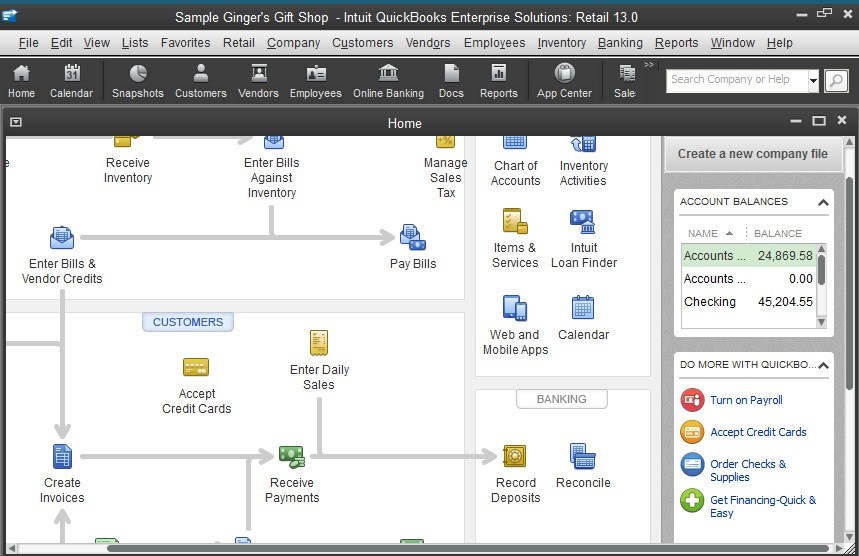Click the Account Balances list scrollbar down arrow
Image resolution: width=859 pixels, height=556 pixels.
pos(821,322)
